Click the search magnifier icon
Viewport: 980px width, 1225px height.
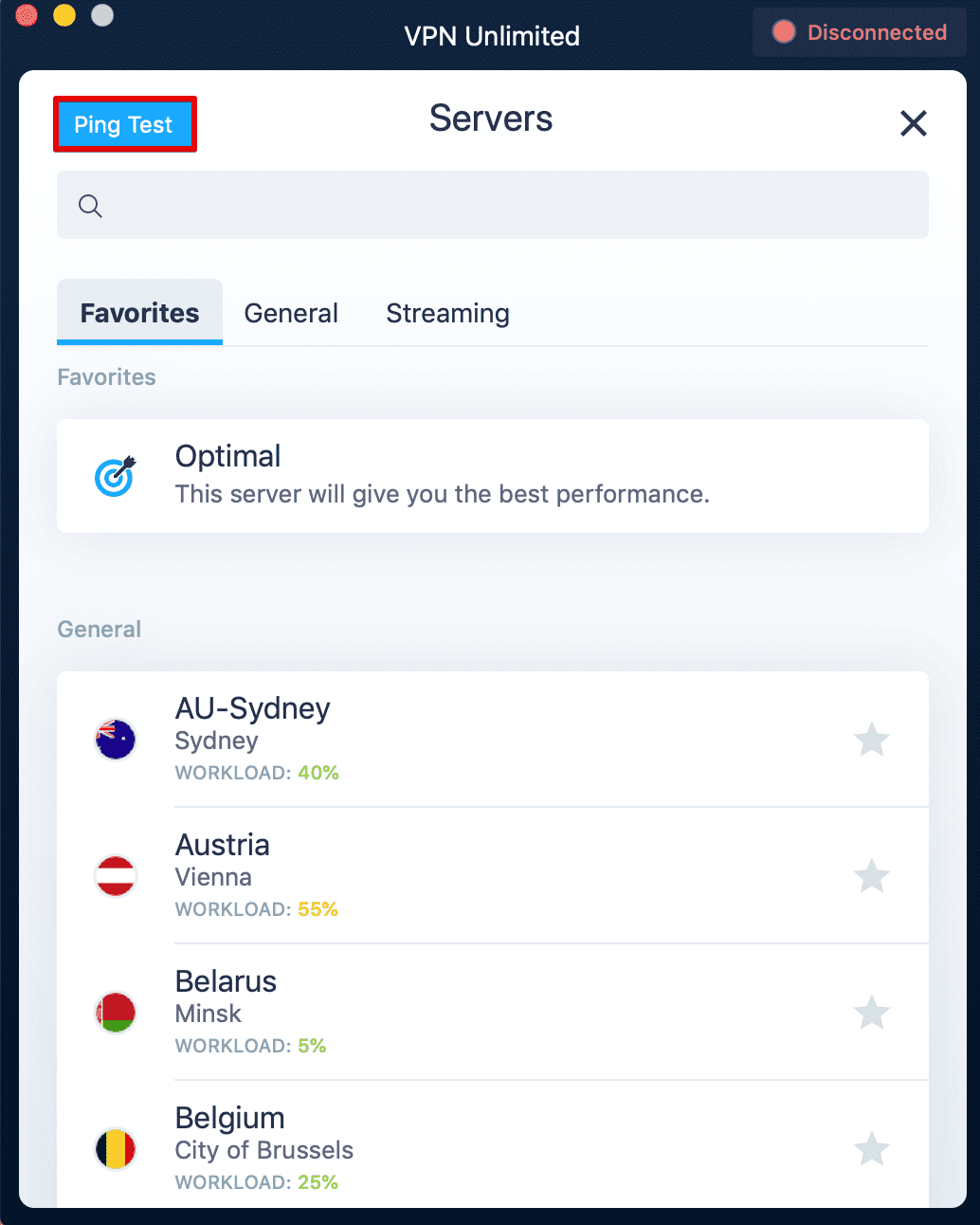[90, 205]
